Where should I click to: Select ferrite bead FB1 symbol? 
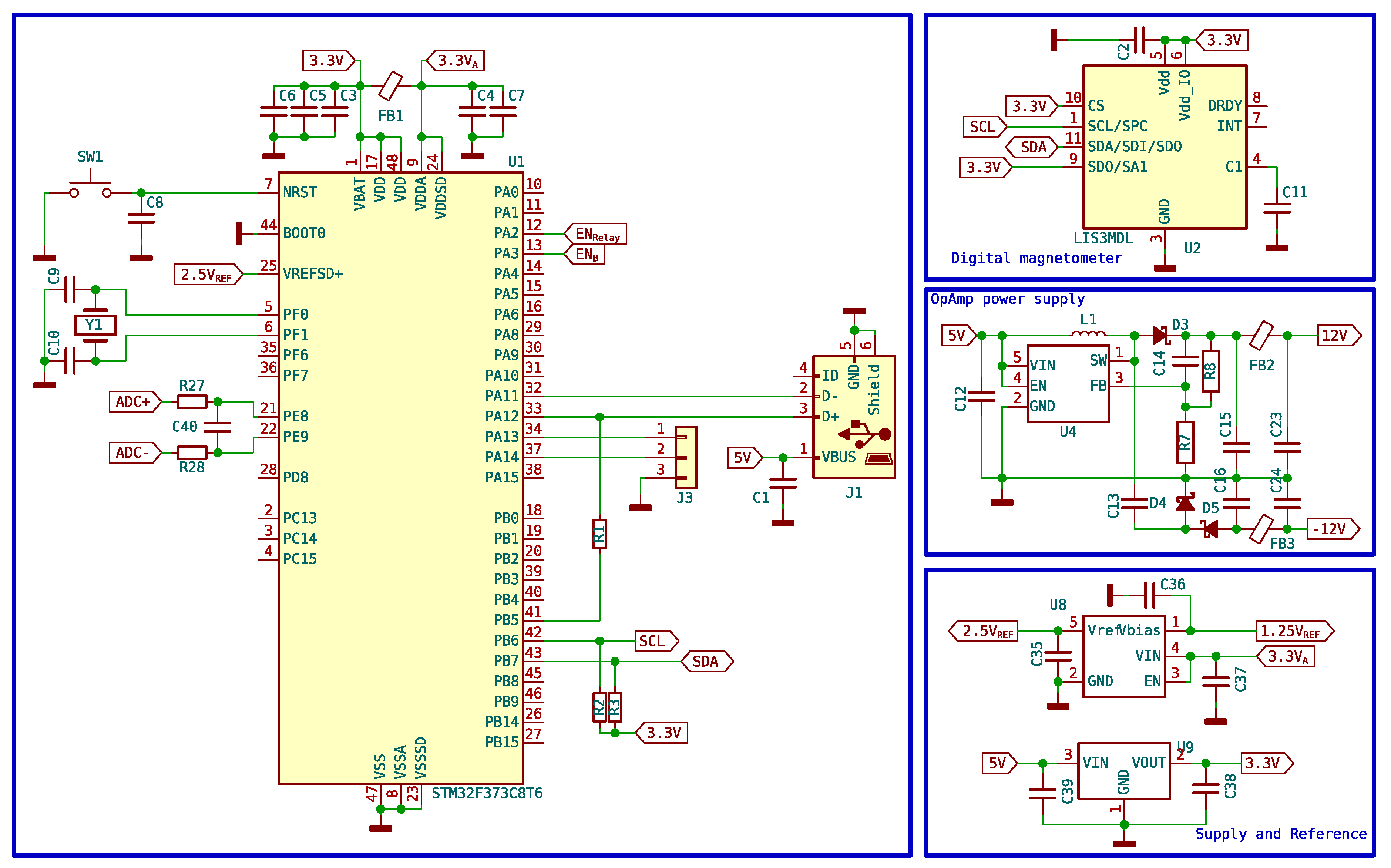pyautogui.click(x=390, y=86)
